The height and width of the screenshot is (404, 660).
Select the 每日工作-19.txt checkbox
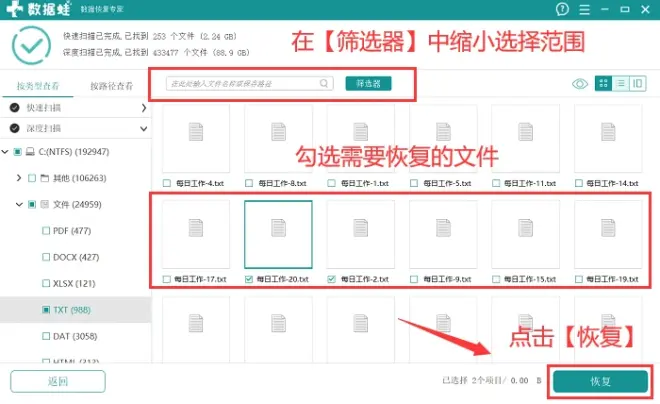pos(579,279)
